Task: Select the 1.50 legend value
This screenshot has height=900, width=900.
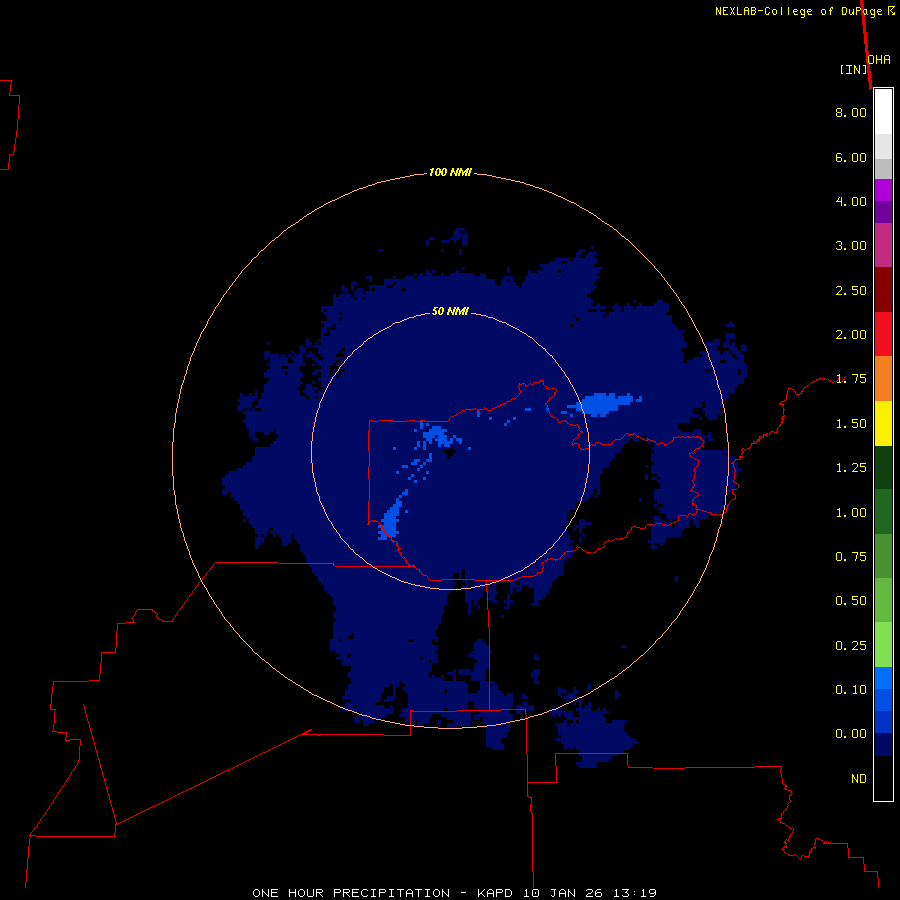Action: coord(851,424)
